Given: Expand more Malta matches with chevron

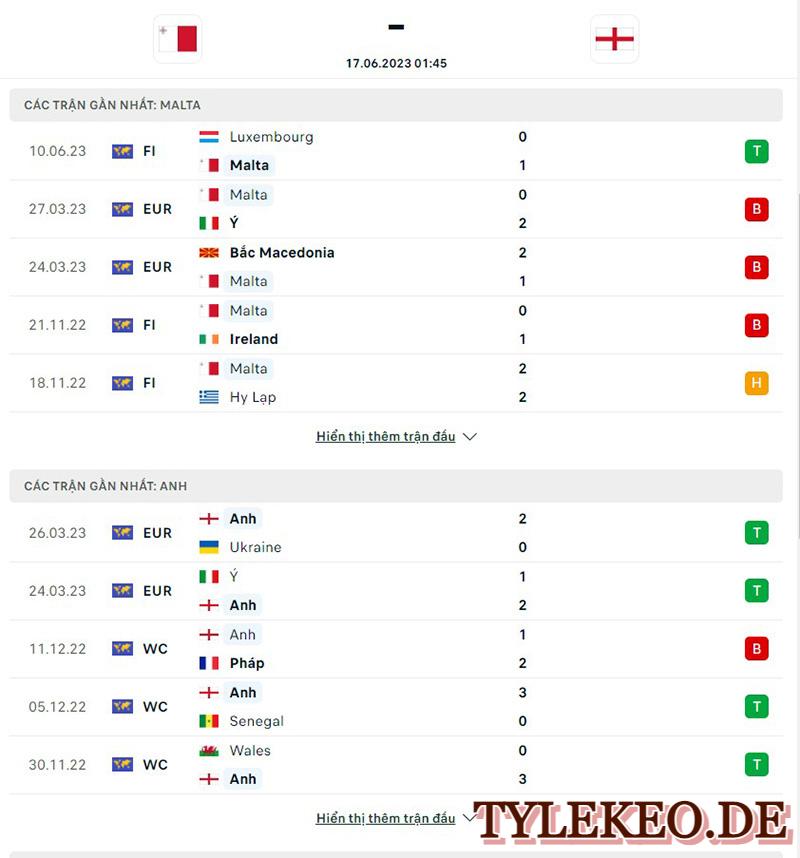Looking at the screenshot, I should (x=469, y=437).
